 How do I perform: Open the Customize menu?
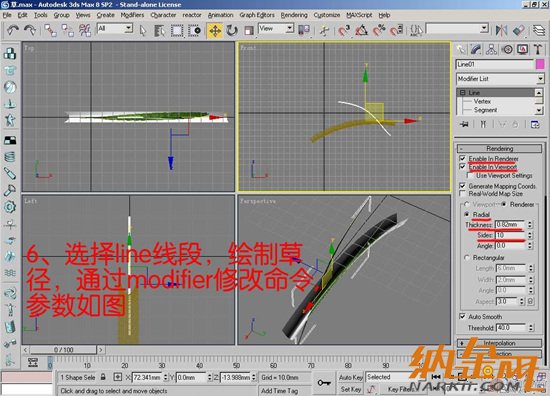point(327,15)
